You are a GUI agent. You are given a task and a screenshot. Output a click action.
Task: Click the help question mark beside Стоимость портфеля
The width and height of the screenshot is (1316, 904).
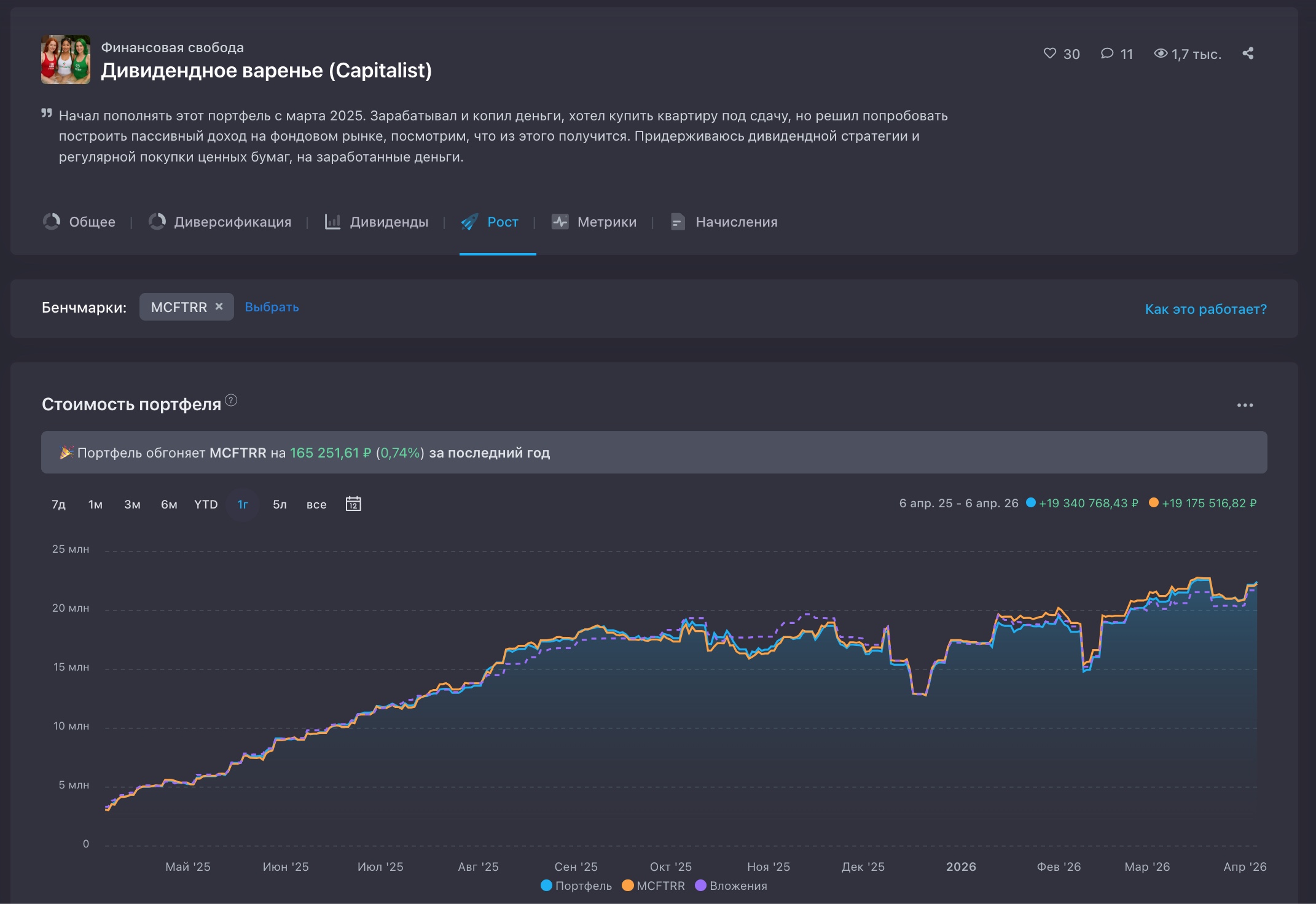coord(231,400)
